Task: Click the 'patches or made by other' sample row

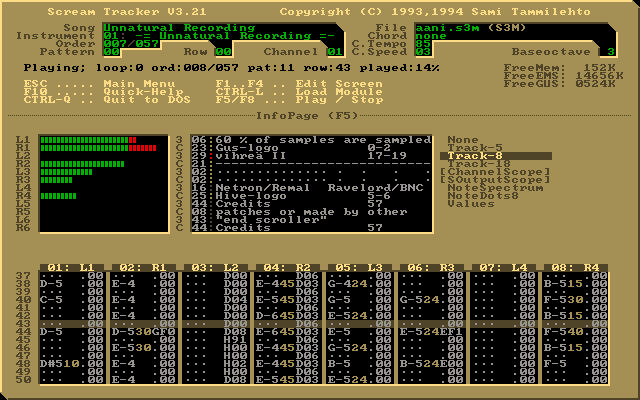Action: tap(311, 212)
